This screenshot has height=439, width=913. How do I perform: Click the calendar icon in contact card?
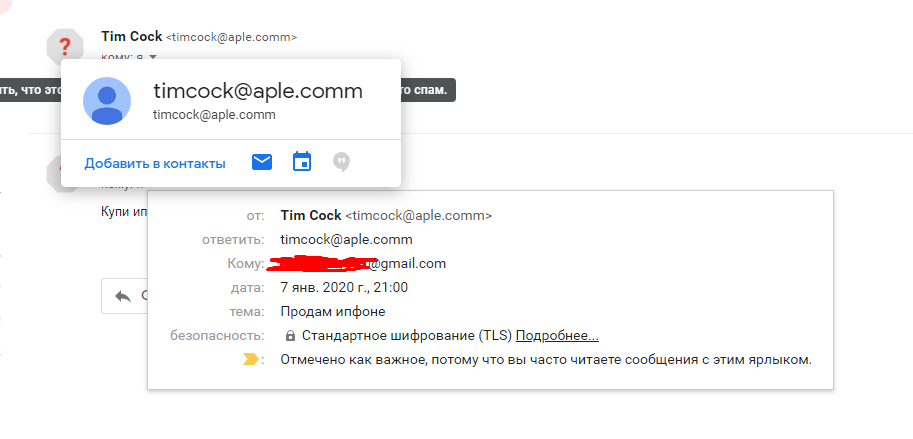pos(302,162)
